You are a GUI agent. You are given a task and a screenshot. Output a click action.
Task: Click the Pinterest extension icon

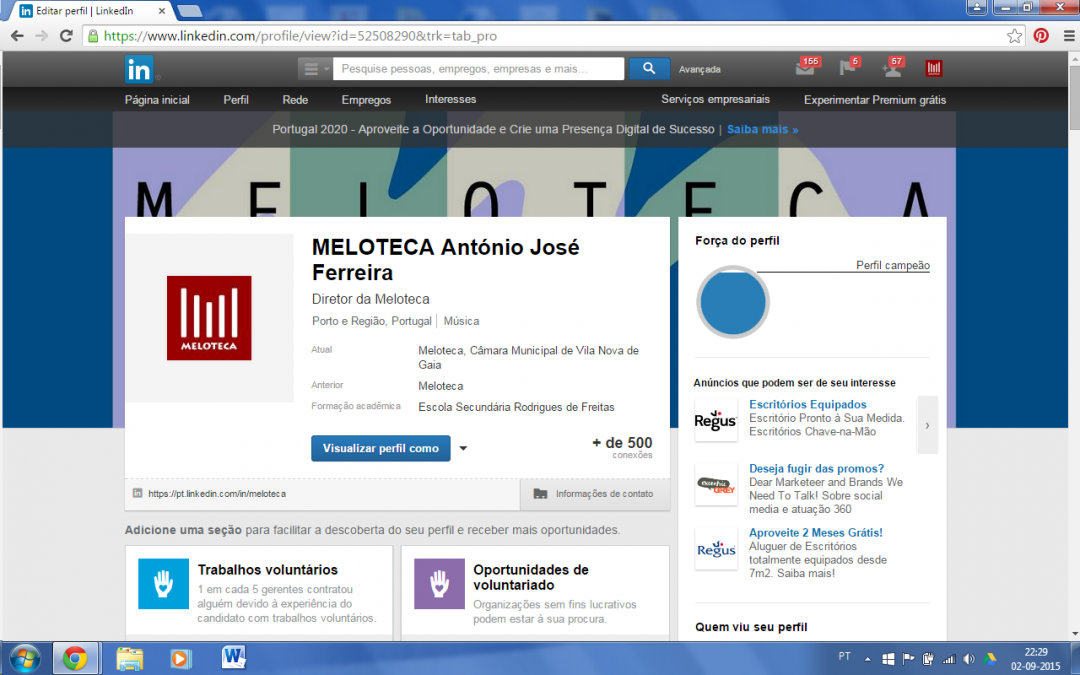1041,35
